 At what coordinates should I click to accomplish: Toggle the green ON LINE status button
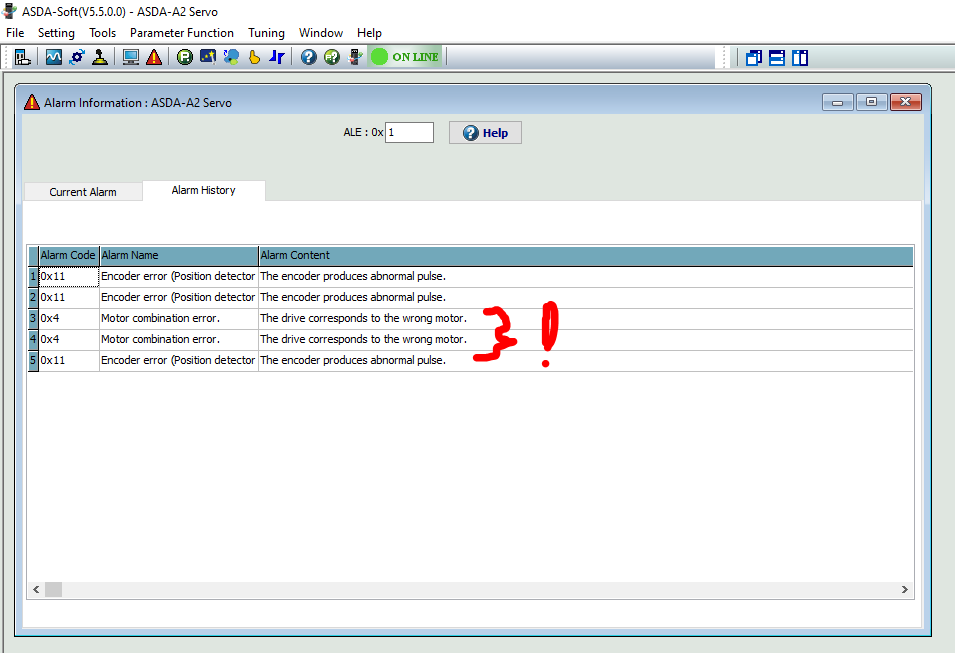coord(405,57)
